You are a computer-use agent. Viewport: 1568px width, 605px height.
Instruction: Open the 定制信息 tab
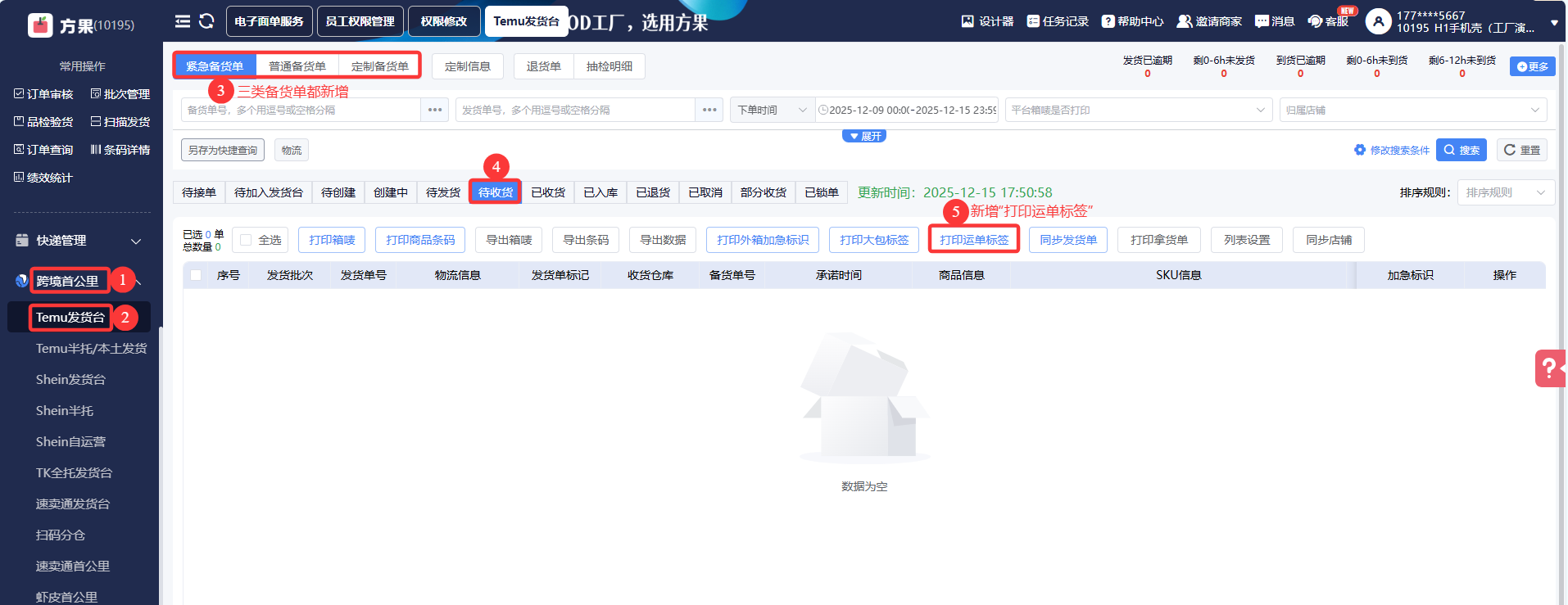click(x=468, y=66)
